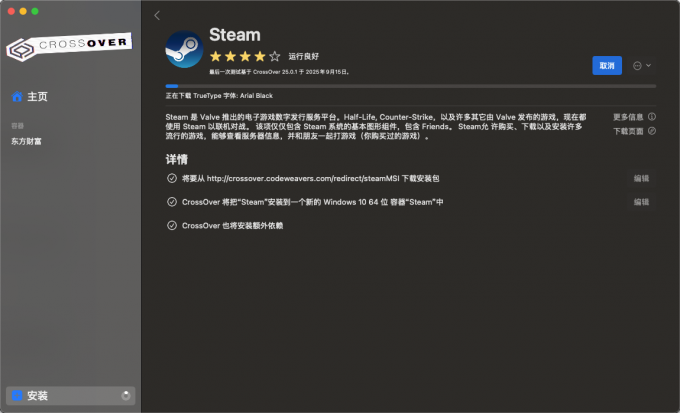Click the 运行良好 rating label

304,56
